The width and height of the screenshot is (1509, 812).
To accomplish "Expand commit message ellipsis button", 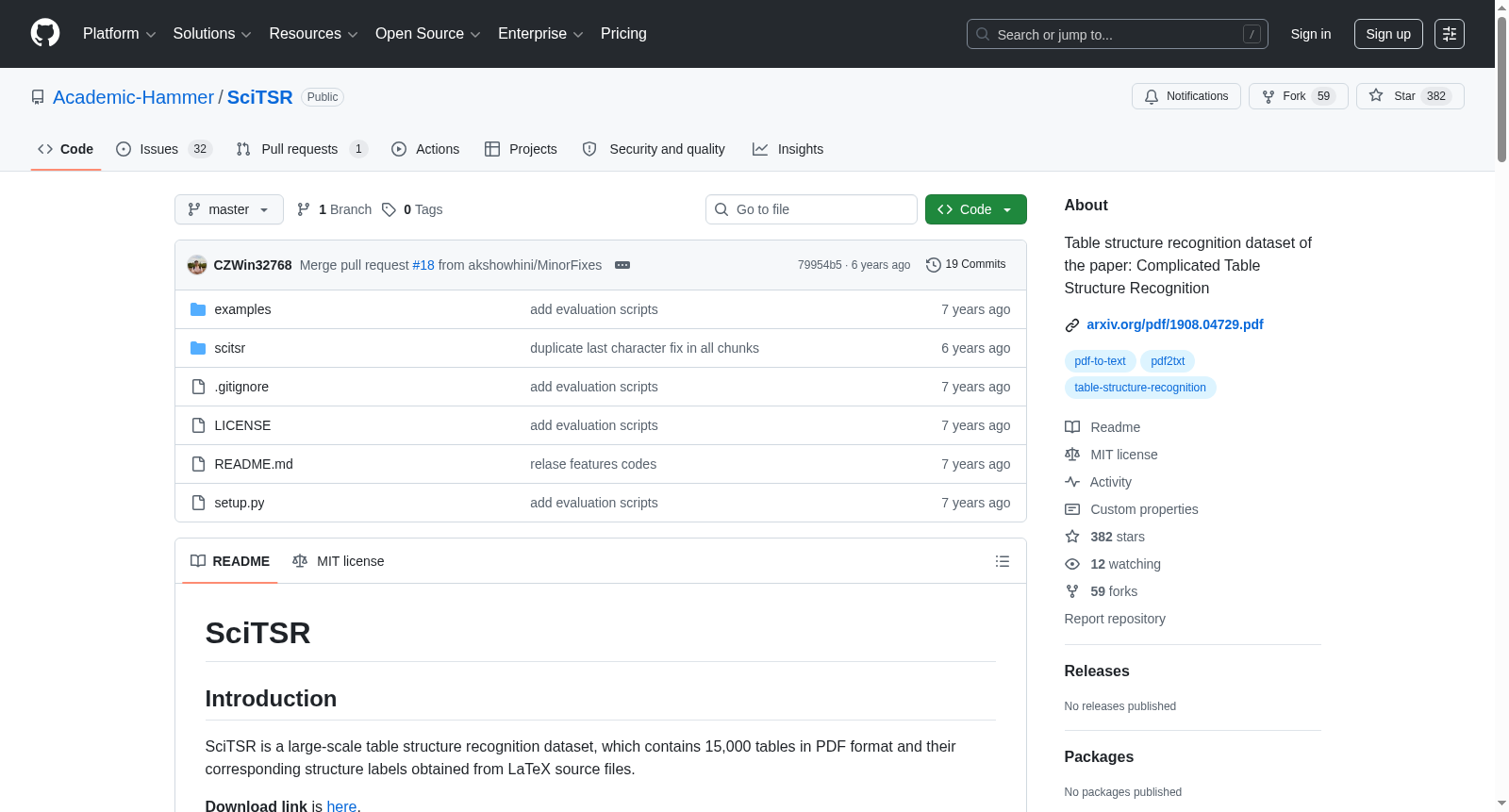I will (622, 265).
